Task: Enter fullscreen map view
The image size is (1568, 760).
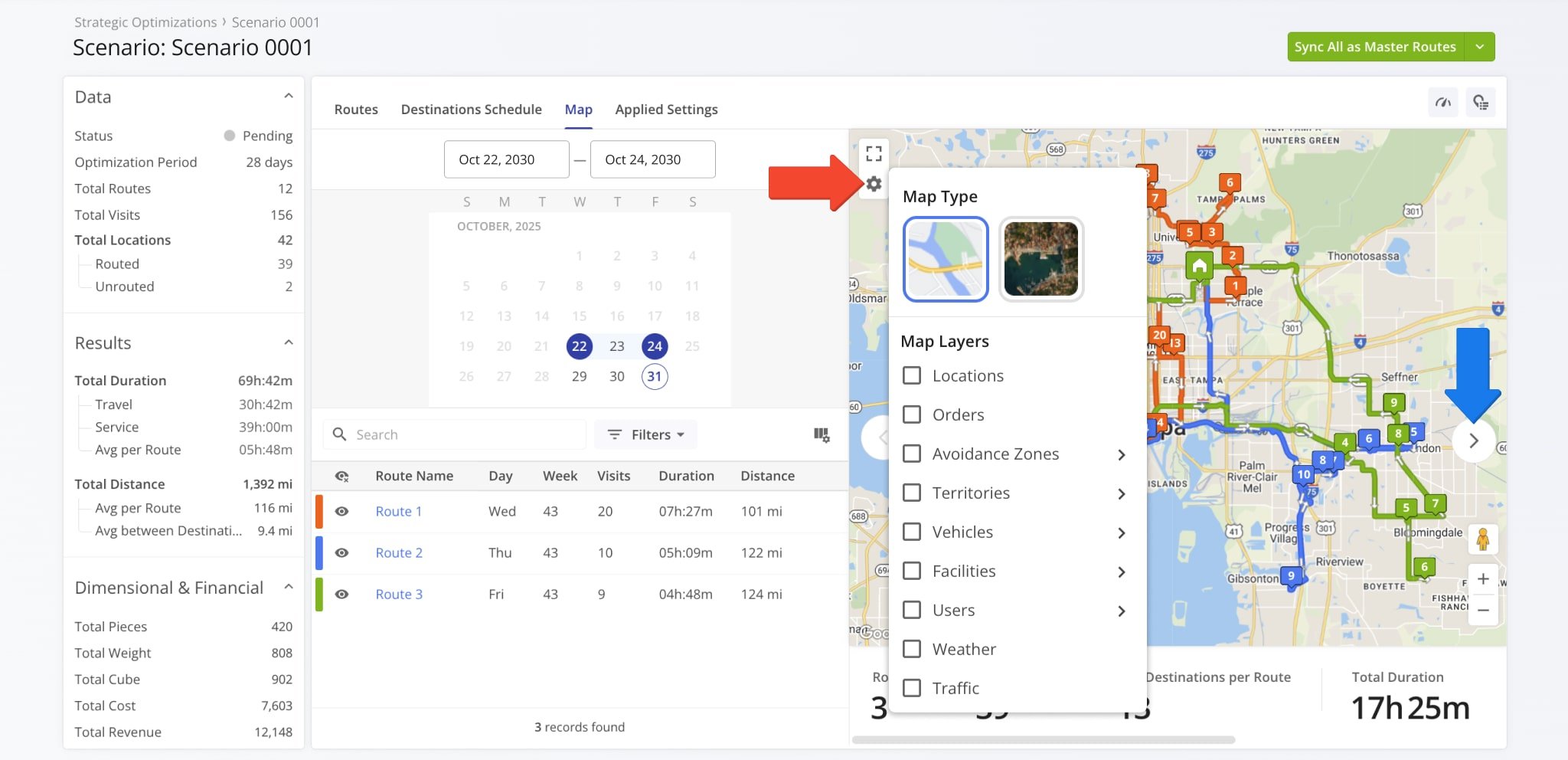Action: 874,153
